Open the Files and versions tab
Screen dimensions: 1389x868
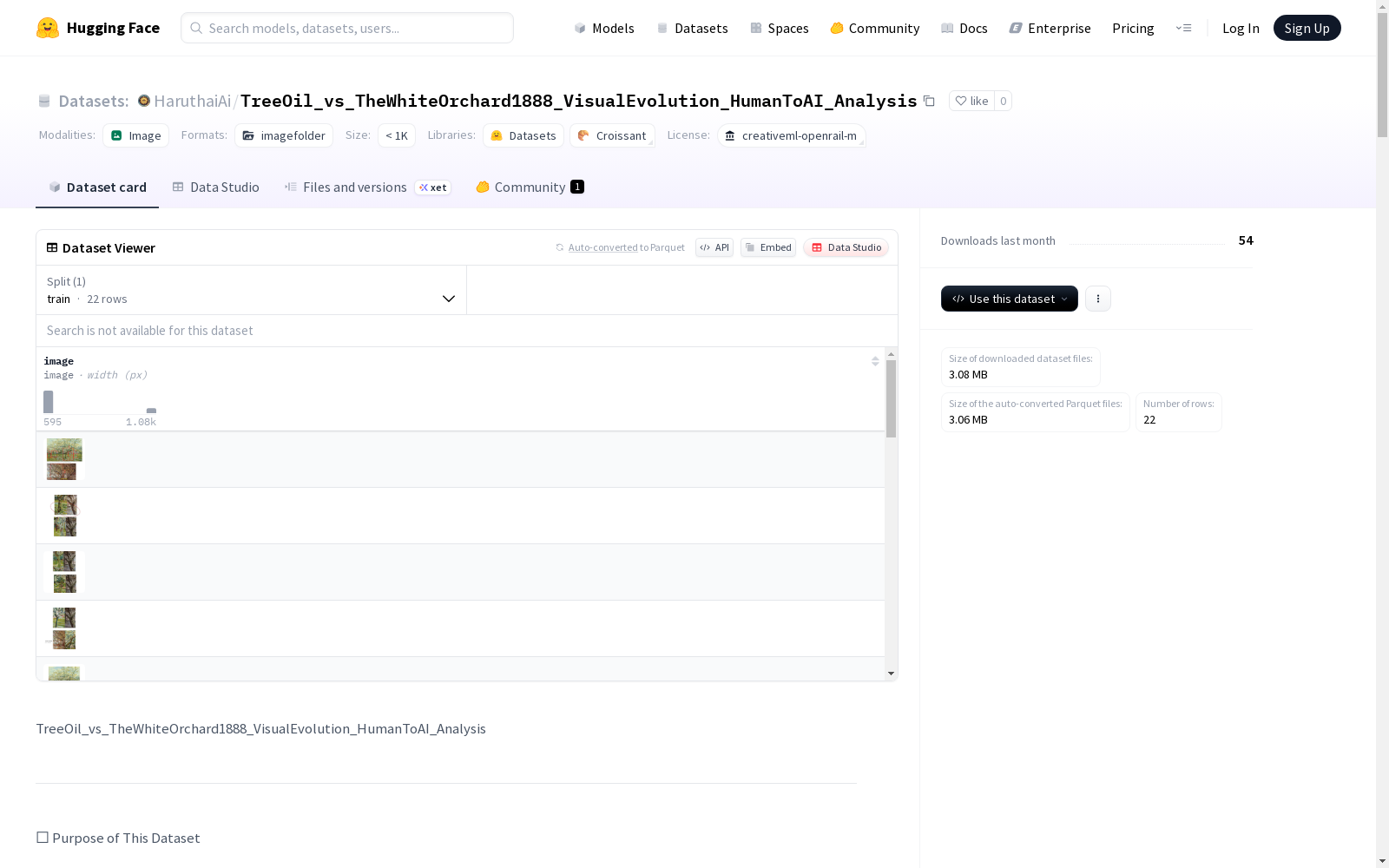(x=368, y=187)
